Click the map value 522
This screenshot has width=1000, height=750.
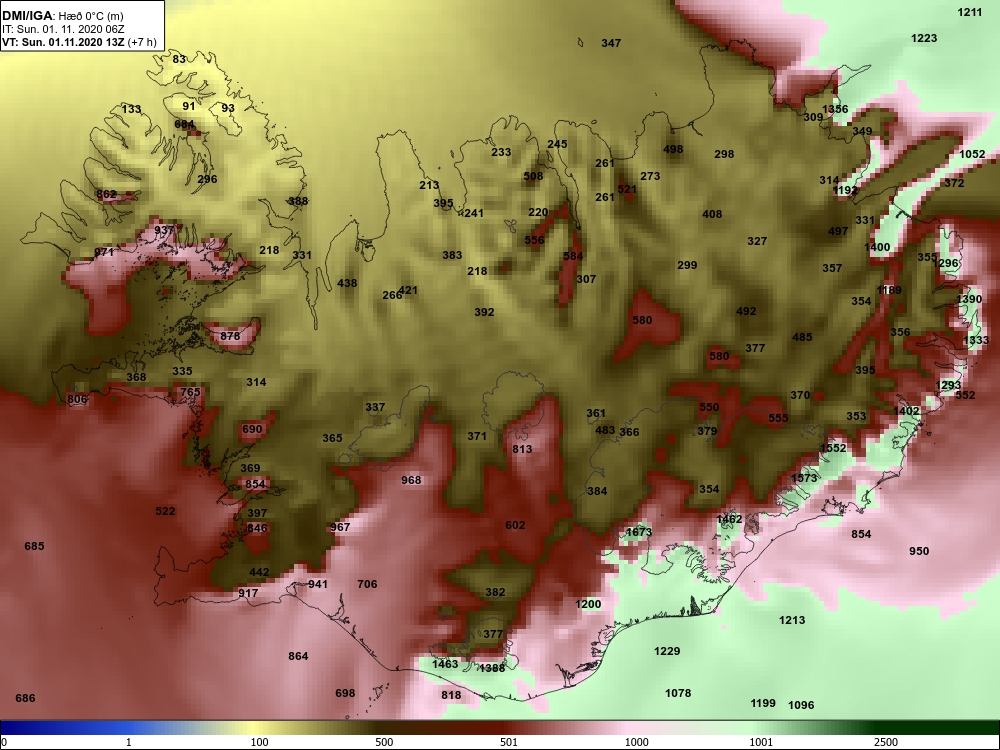pos(165,511)
